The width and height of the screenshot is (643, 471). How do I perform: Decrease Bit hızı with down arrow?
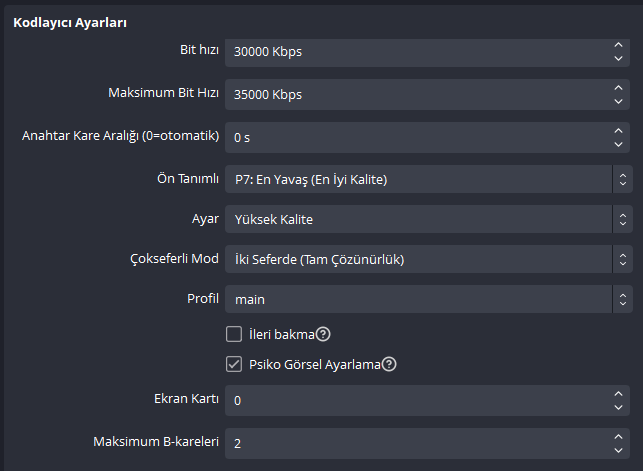pyautogui.click(x=616, y=59)
